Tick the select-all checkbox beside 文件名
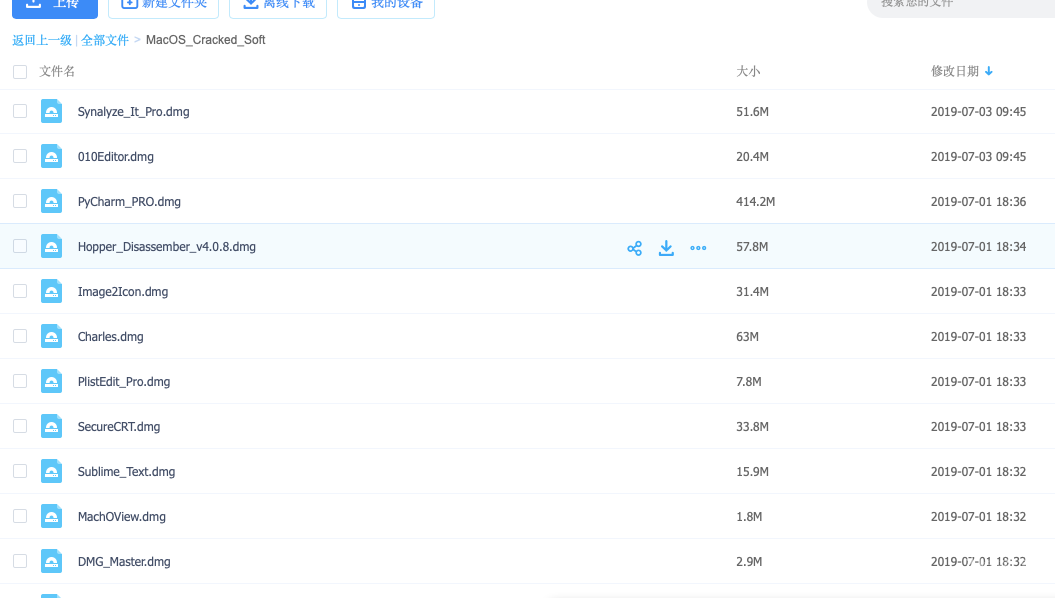This screenshot has height=598, width=1055. 20,72
